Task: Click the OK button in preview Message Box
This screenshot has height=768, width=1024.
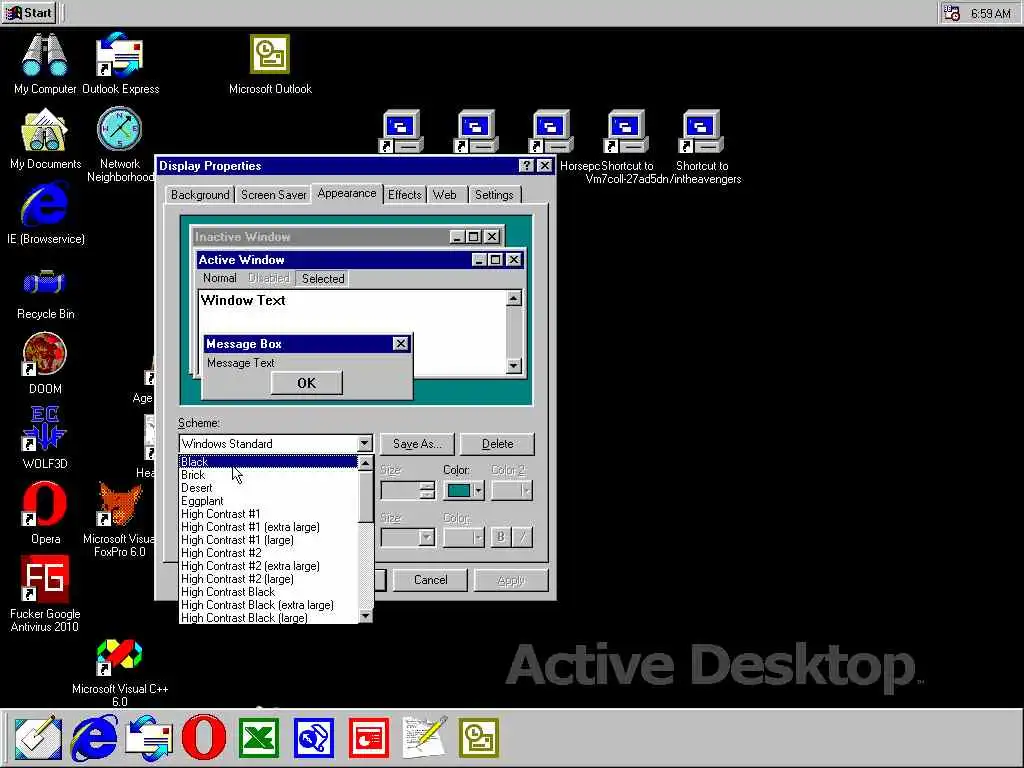Action: pyautogui.click(x=306, y=383)
